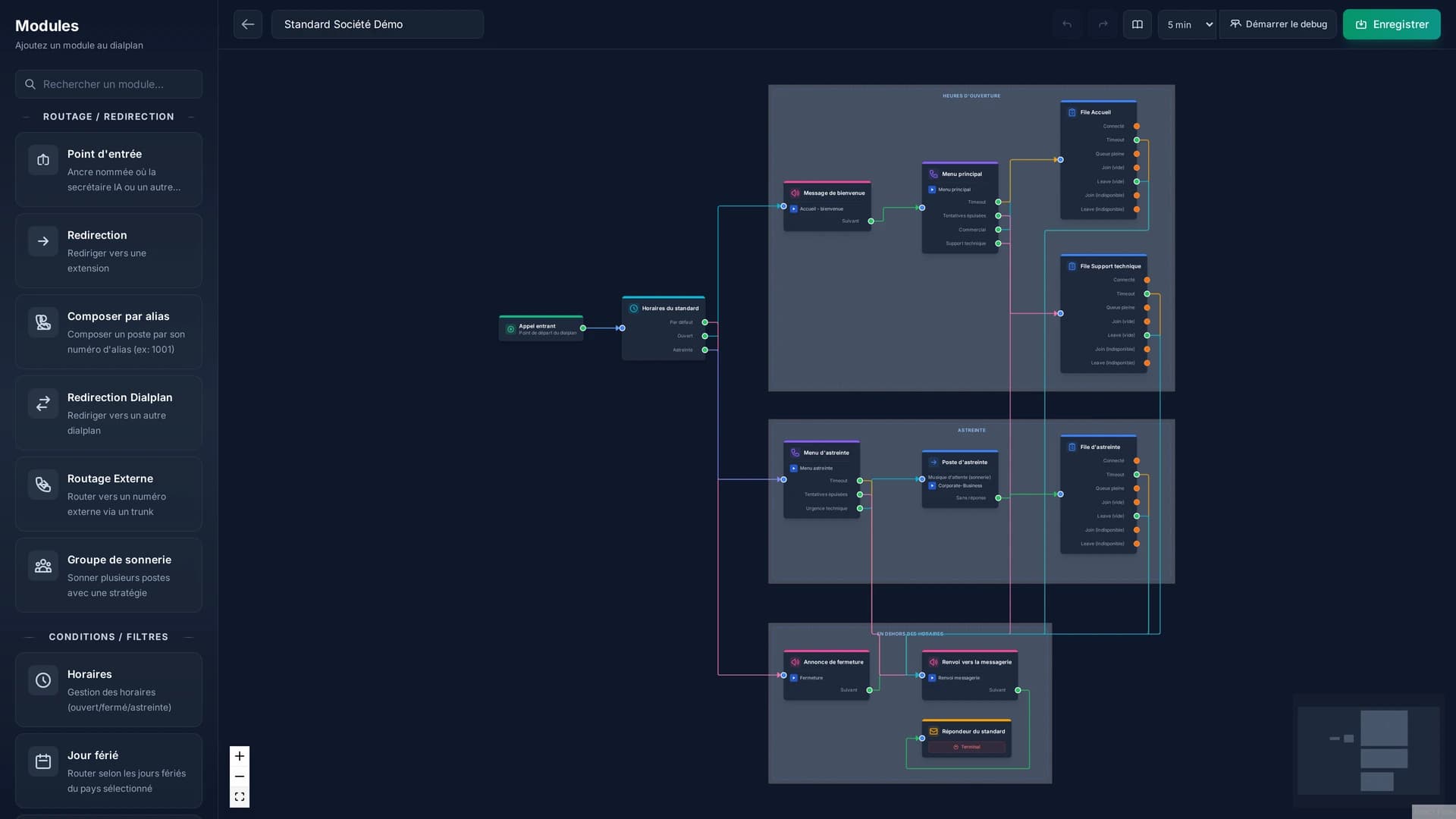This screenshot has width=1456, height=819.
Task: Select the Menu principal node
Action: point(960,208)
